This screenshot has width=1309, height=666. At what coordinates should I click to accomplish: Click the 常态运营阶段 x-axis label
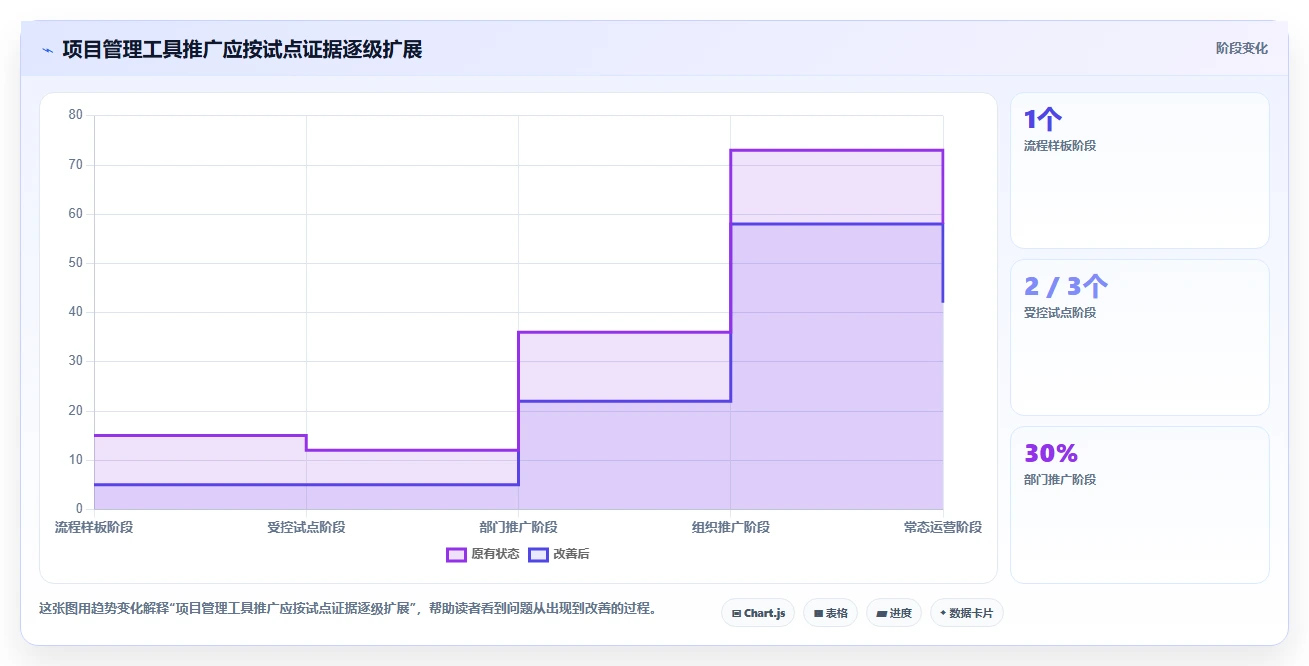[942, 527]
